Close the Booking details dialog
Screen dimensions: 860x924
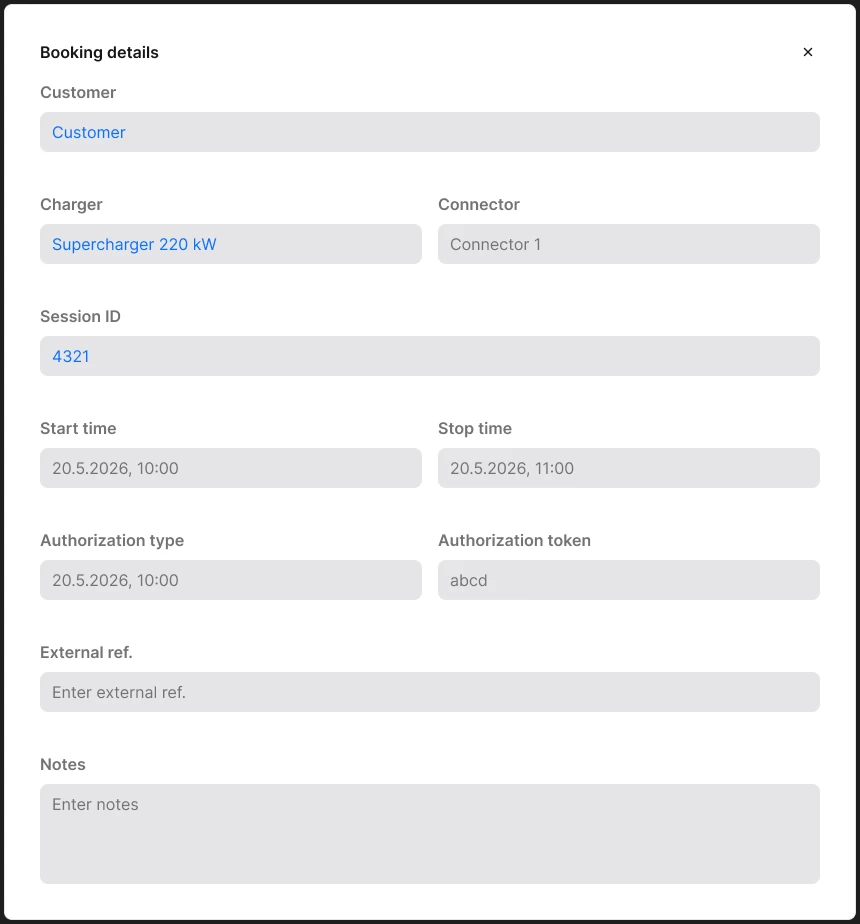pyautogui.click(x=808, y=52)
